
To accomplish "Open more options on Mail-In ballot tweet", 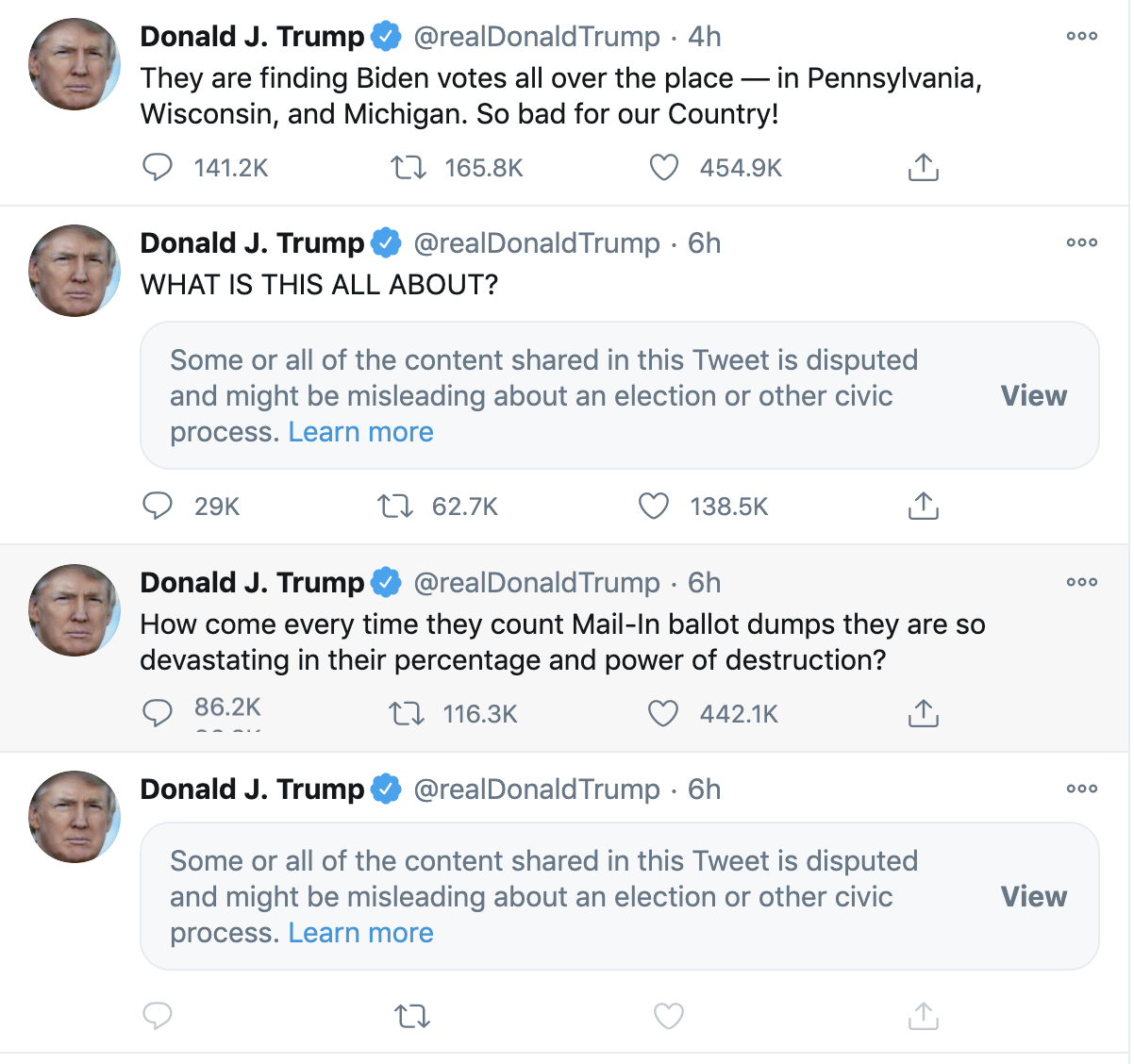I will click(1081, 582).
